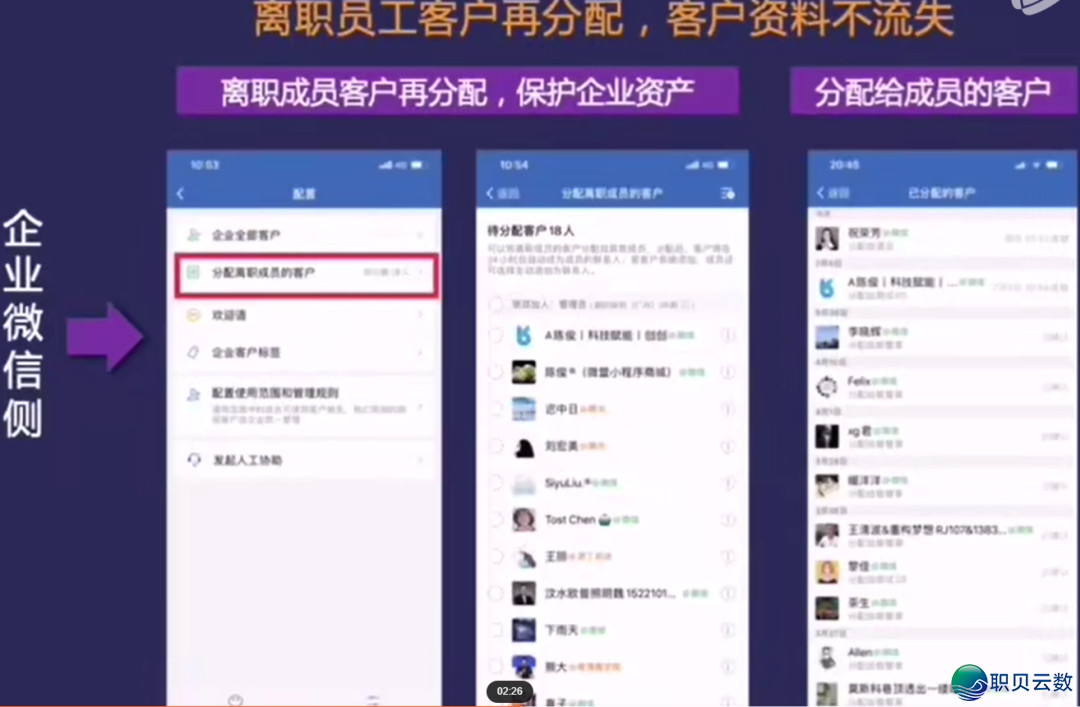Click 返回 on the 已分配的客户 screen
The width and height of the screenshot is (1080, 707).
pos(820,191)
